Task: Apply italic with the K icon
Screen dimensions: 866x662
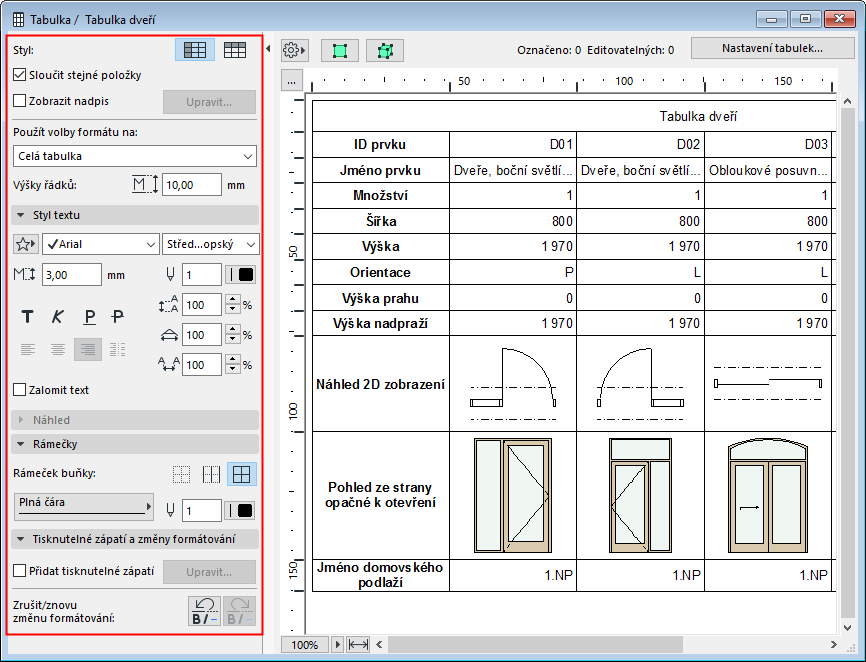Action: pyautogui.click(x=58, y=317)
